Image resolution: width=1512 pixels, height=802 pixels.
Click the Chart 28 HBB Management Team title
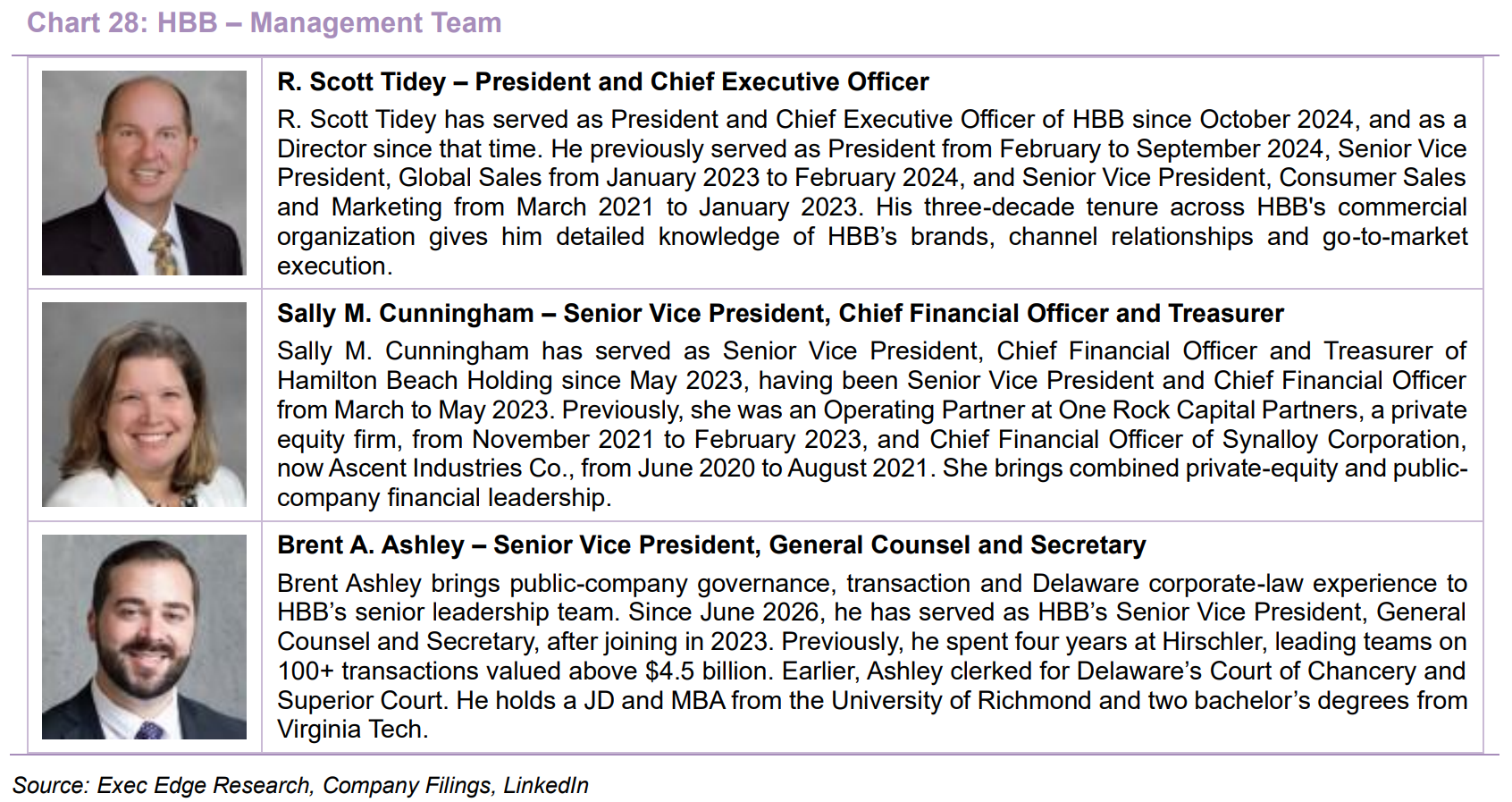[265, 22]
